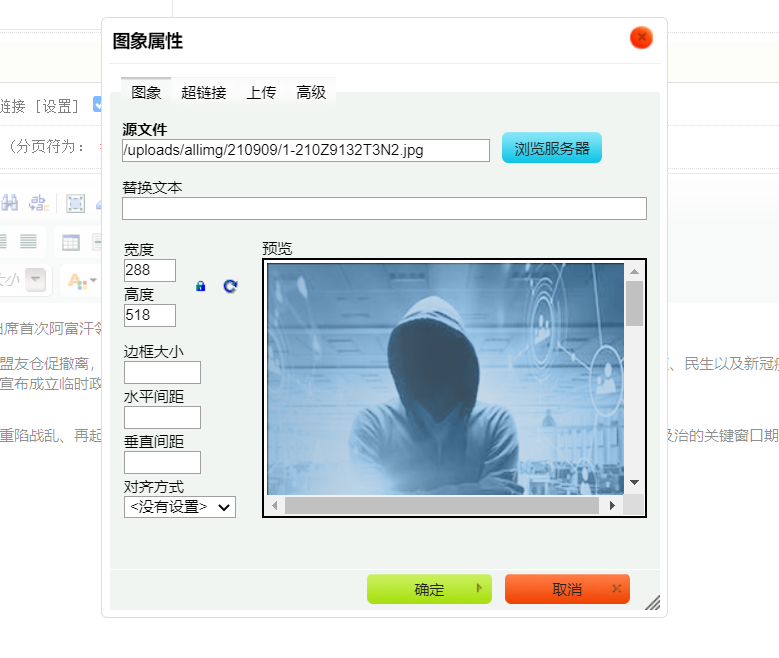The width and height of the screenshot is (779, 658).
Task: Confirm with the green 确定 button
Action: click(x=429, y=589)
